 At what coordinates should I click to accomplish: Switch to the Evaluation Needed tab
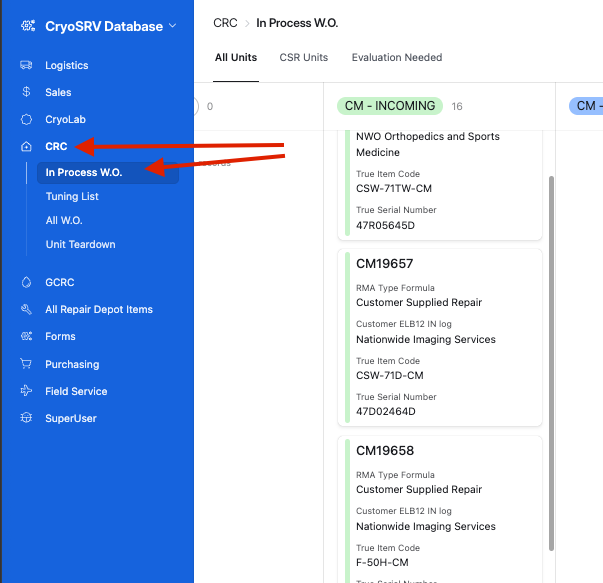(x=397, y=57)
